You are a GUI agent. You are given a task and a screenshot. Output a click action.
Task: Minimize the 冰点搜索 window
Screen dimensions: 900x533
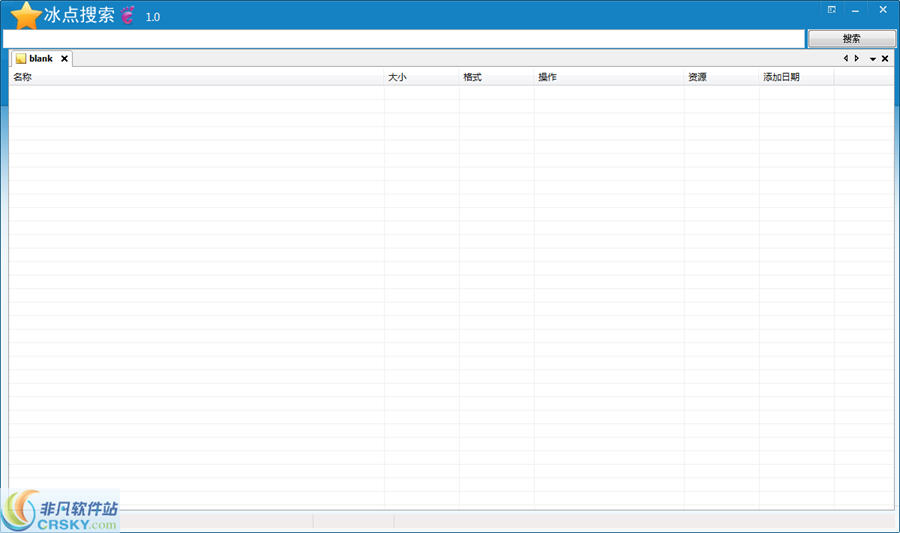pos(856,10)
